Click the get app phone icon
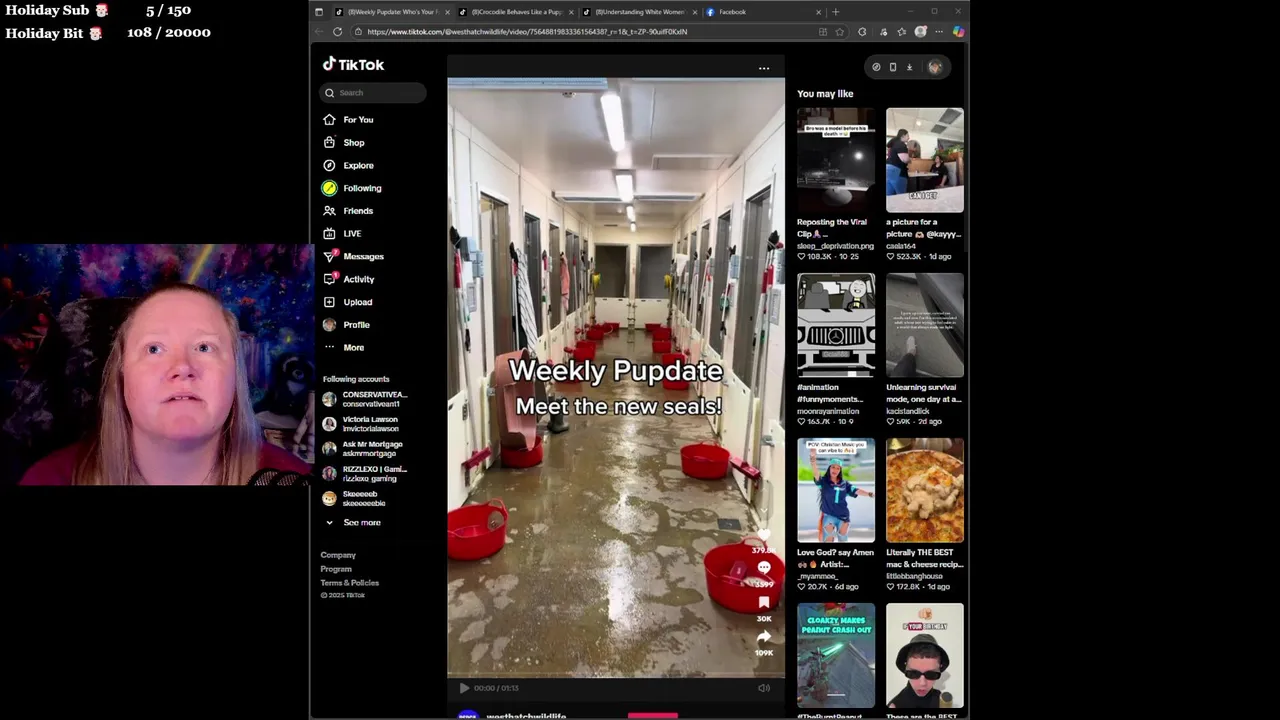Screen dimensions: 1280x720 tap(893, 67)
